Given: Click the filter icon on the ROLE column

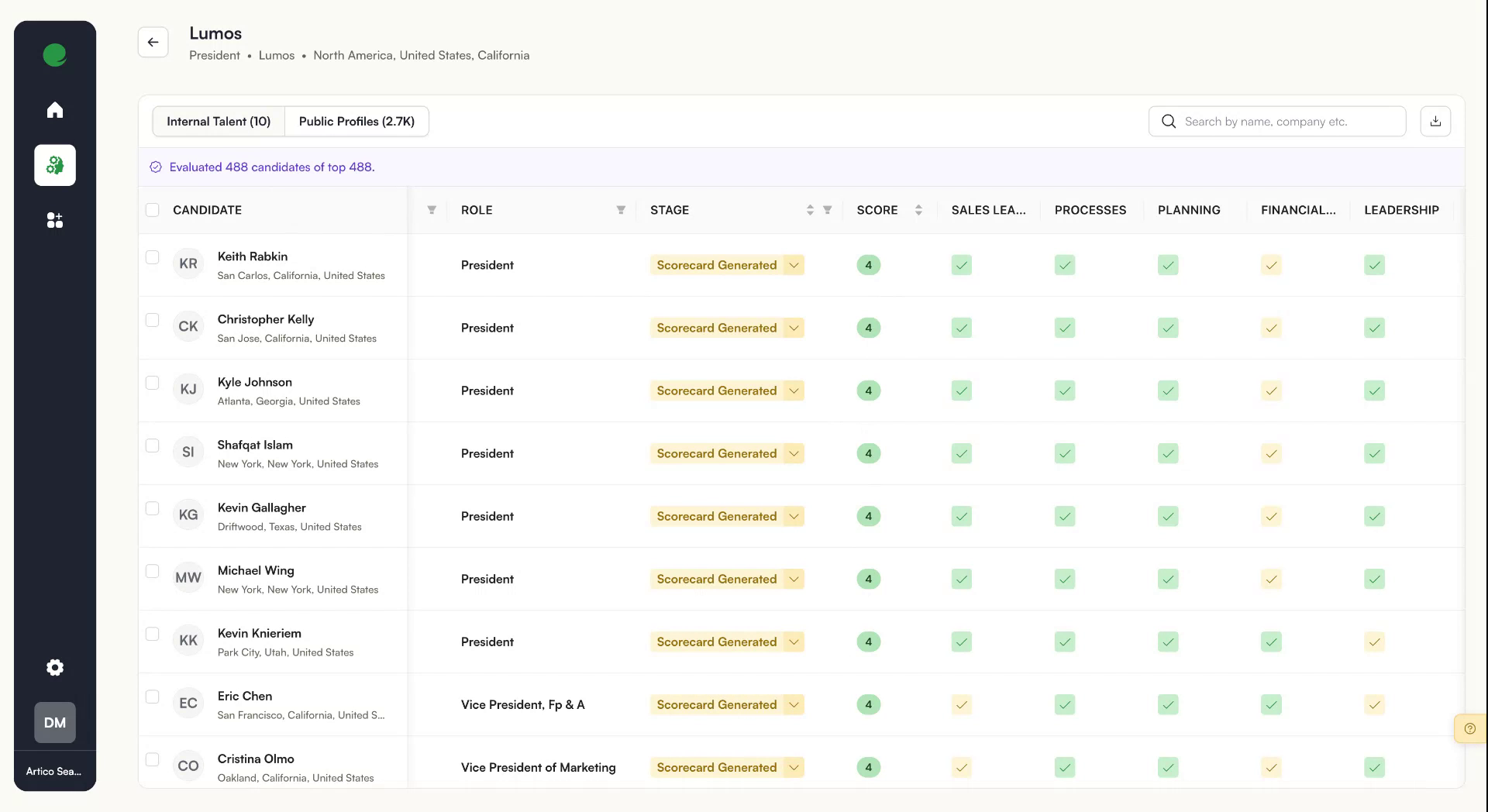Looking at the screenshot, I should tap(621, 209).
